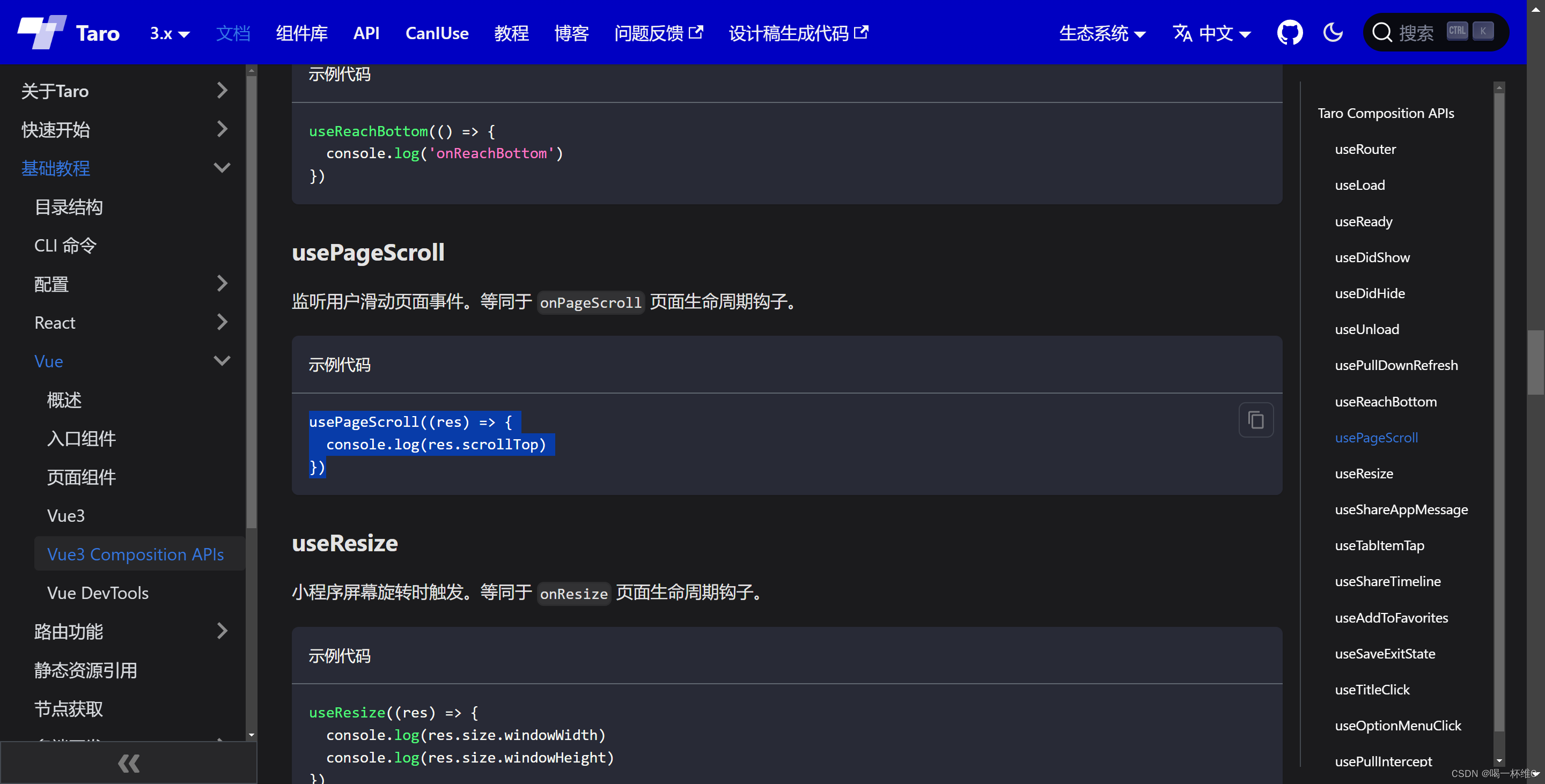Open the 3.x version dropdown
The width and height of the screenshot is (1545, 784).
170,34
